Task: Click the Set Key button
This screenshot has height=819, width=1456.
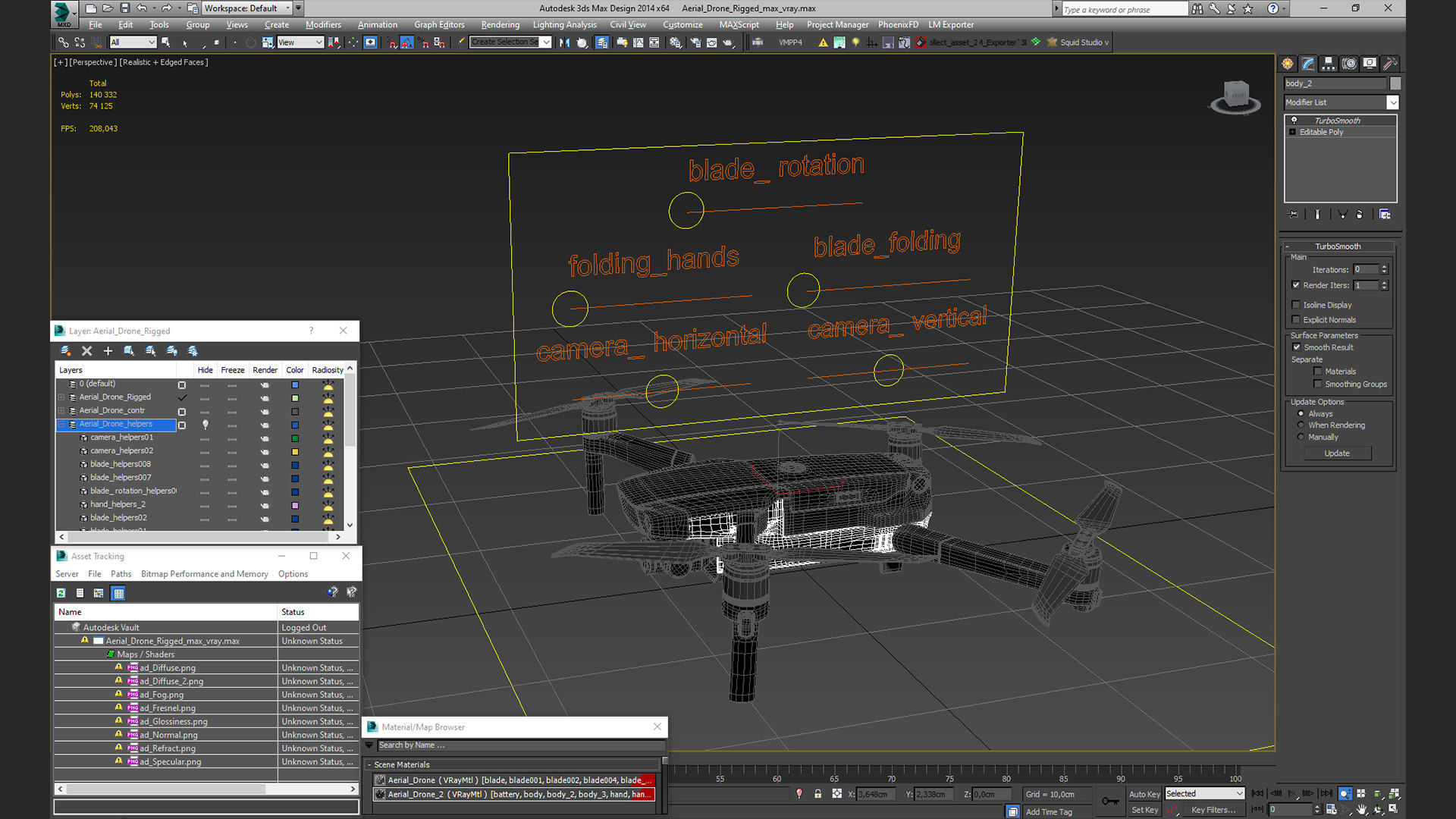Action: [1144, 810]
